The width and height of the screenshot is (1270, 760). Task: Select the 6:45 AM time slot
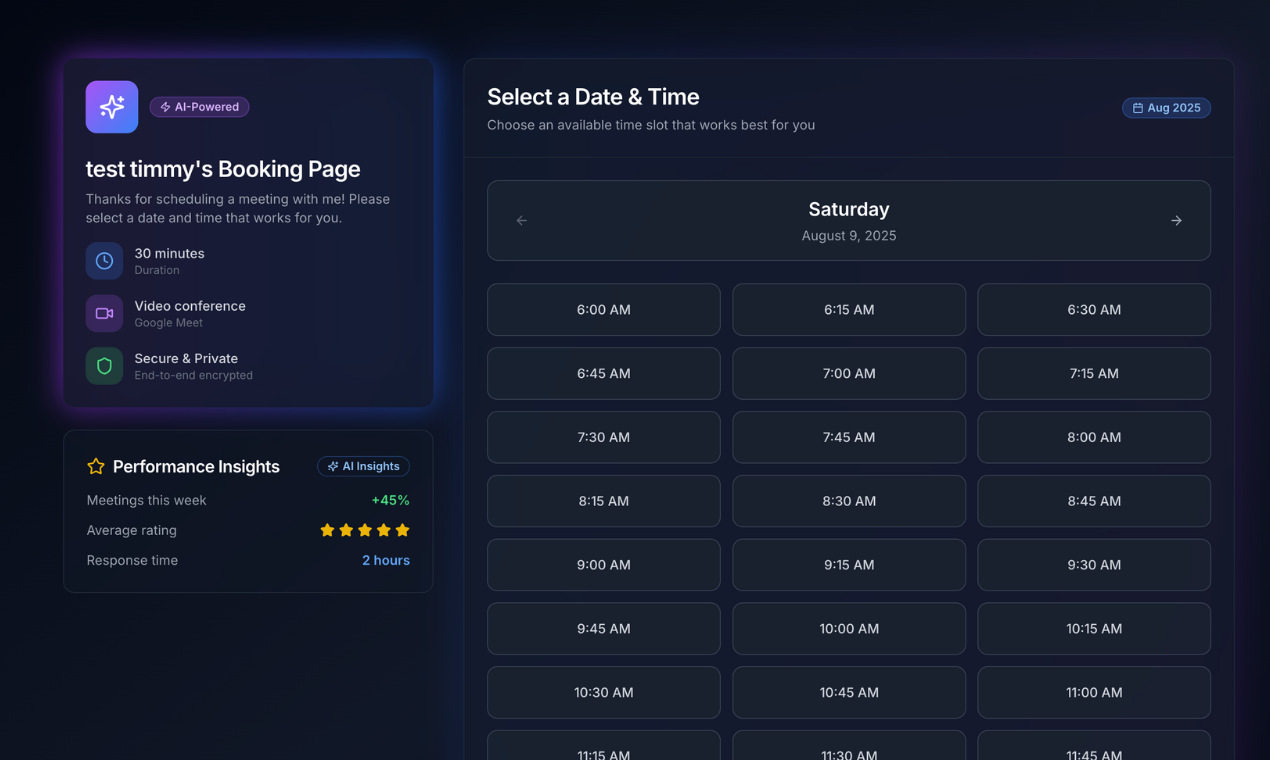point(603,374)
